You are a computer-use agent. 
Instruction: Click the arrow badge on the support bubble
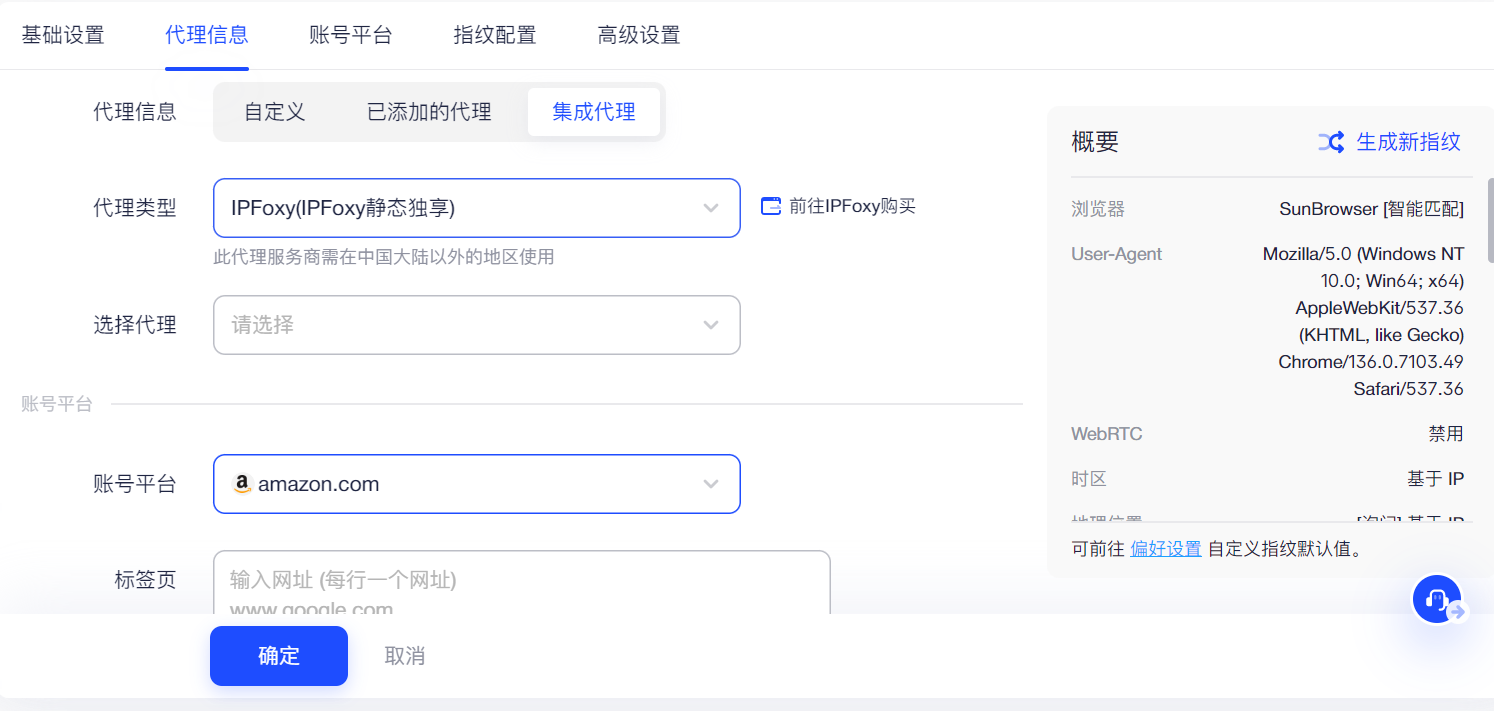pos(1456,611)
